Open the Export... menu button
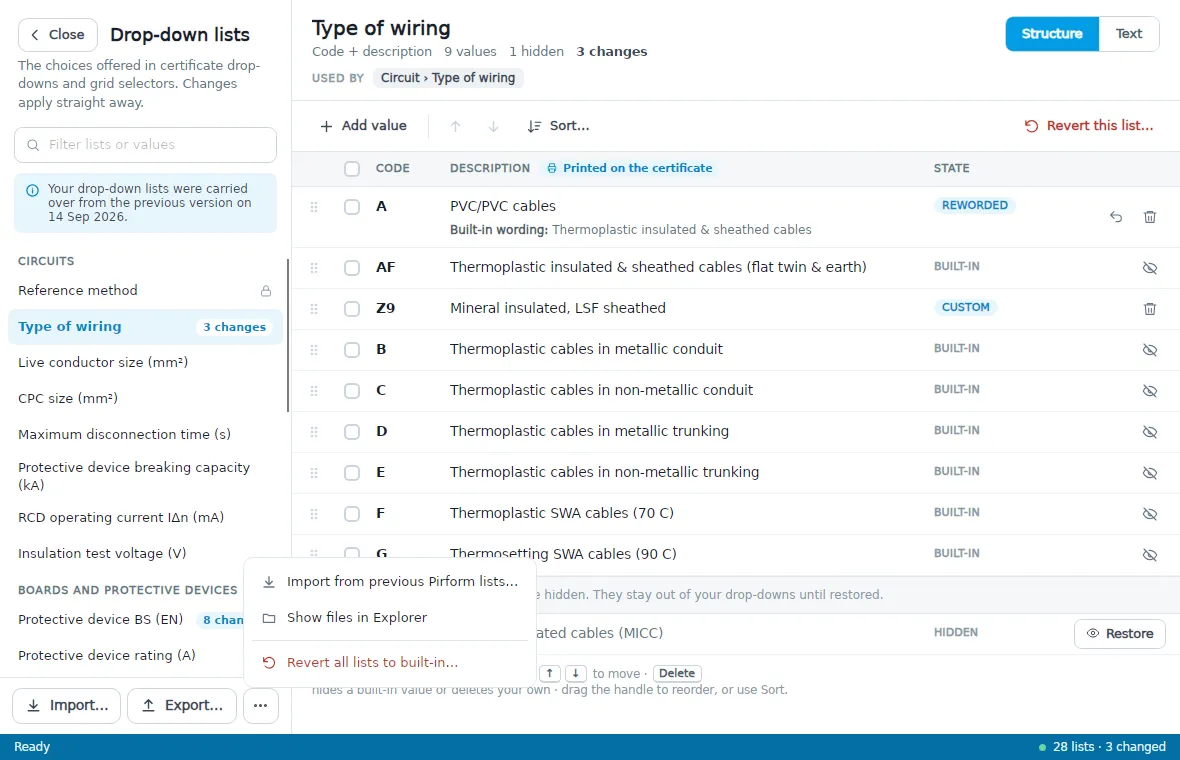1180x760 pixels. 182,706
